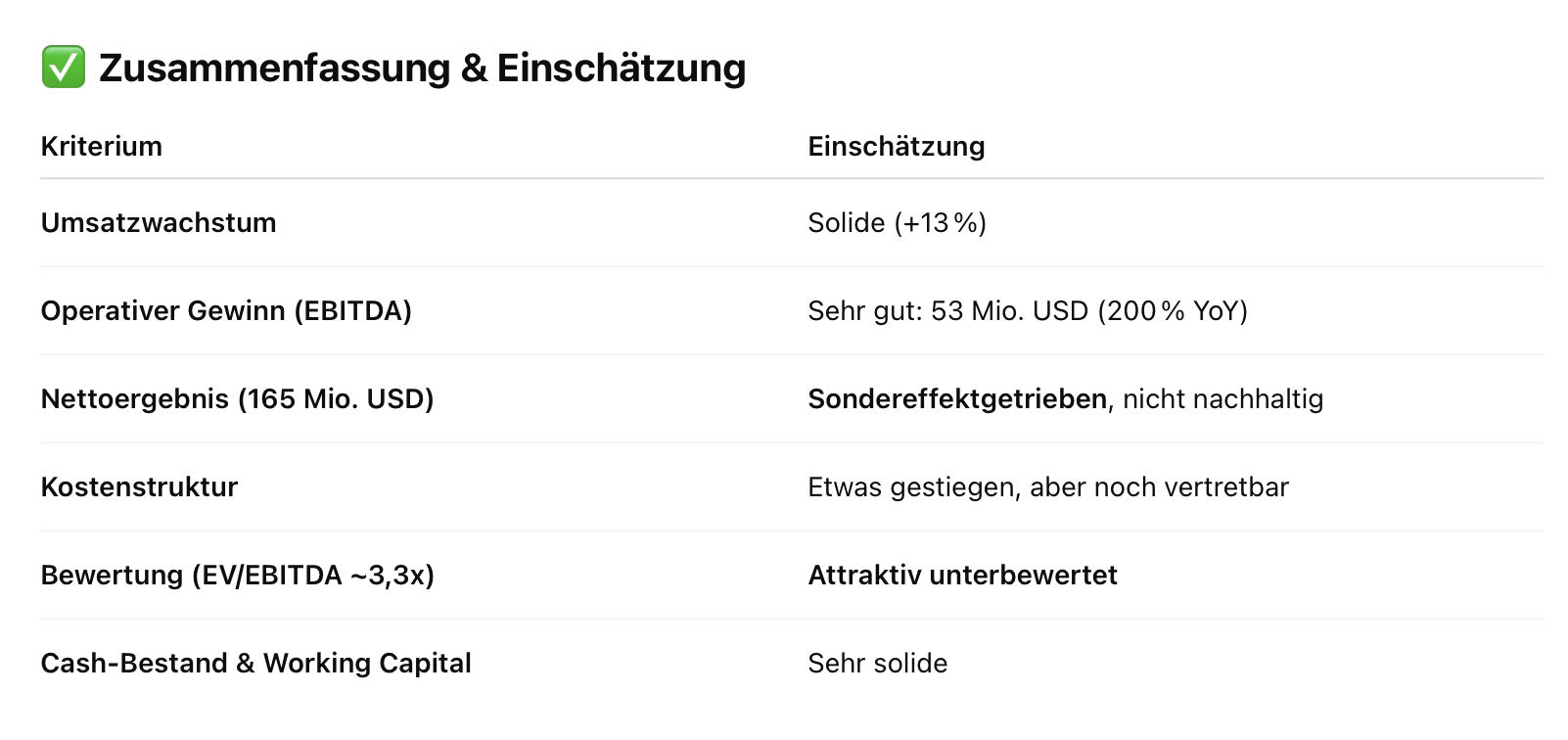Screen dimensions: 1568x740
Task: Select the "Einschätzung" column header
Action: pyautogui.click(x=896, y=146)
